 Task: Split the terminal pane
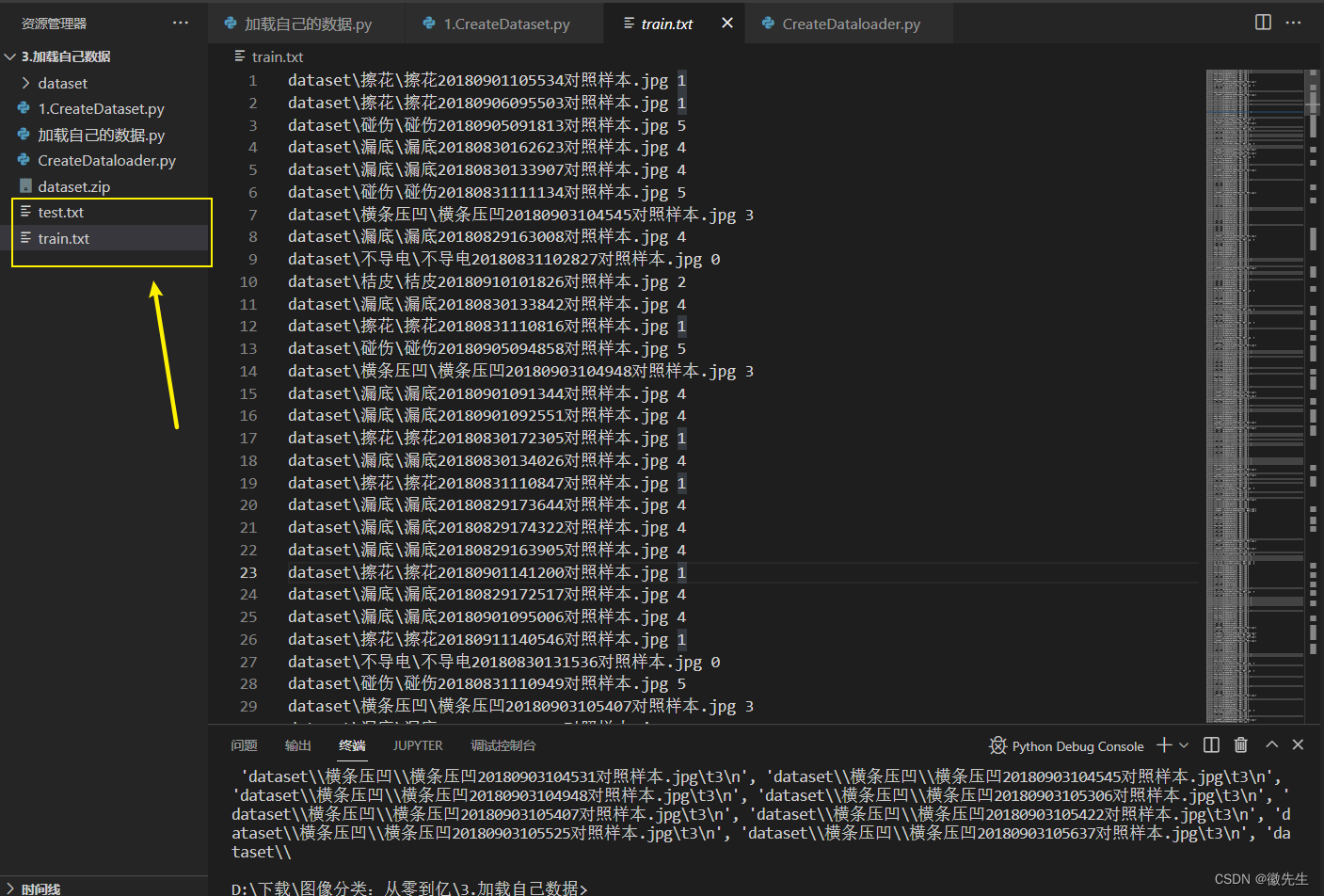click(1211, 745)
